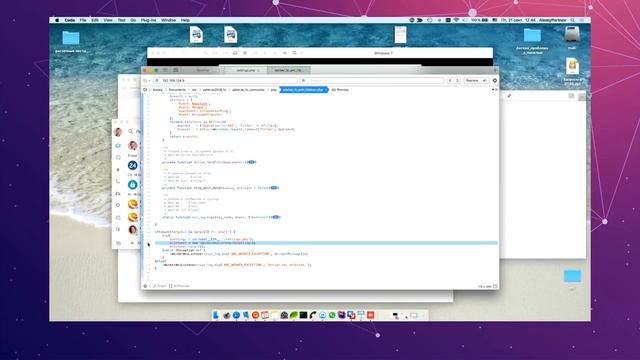
Task: Select the highlighted current file in path bar
Action: [x=304, y=89]
